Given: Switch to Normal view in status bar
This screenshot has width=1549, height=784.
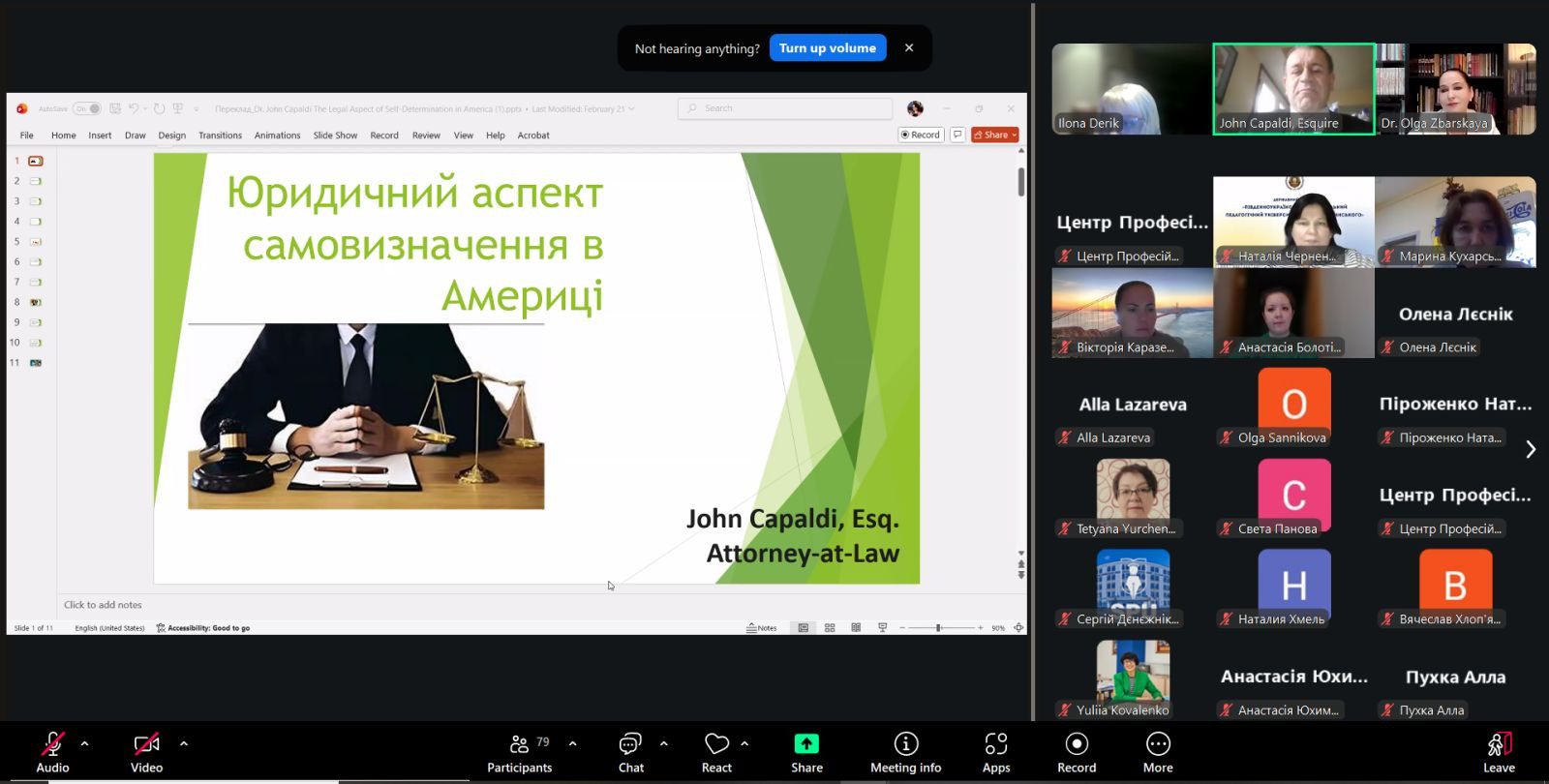Looking at the screenshot, I should point(804,628).
